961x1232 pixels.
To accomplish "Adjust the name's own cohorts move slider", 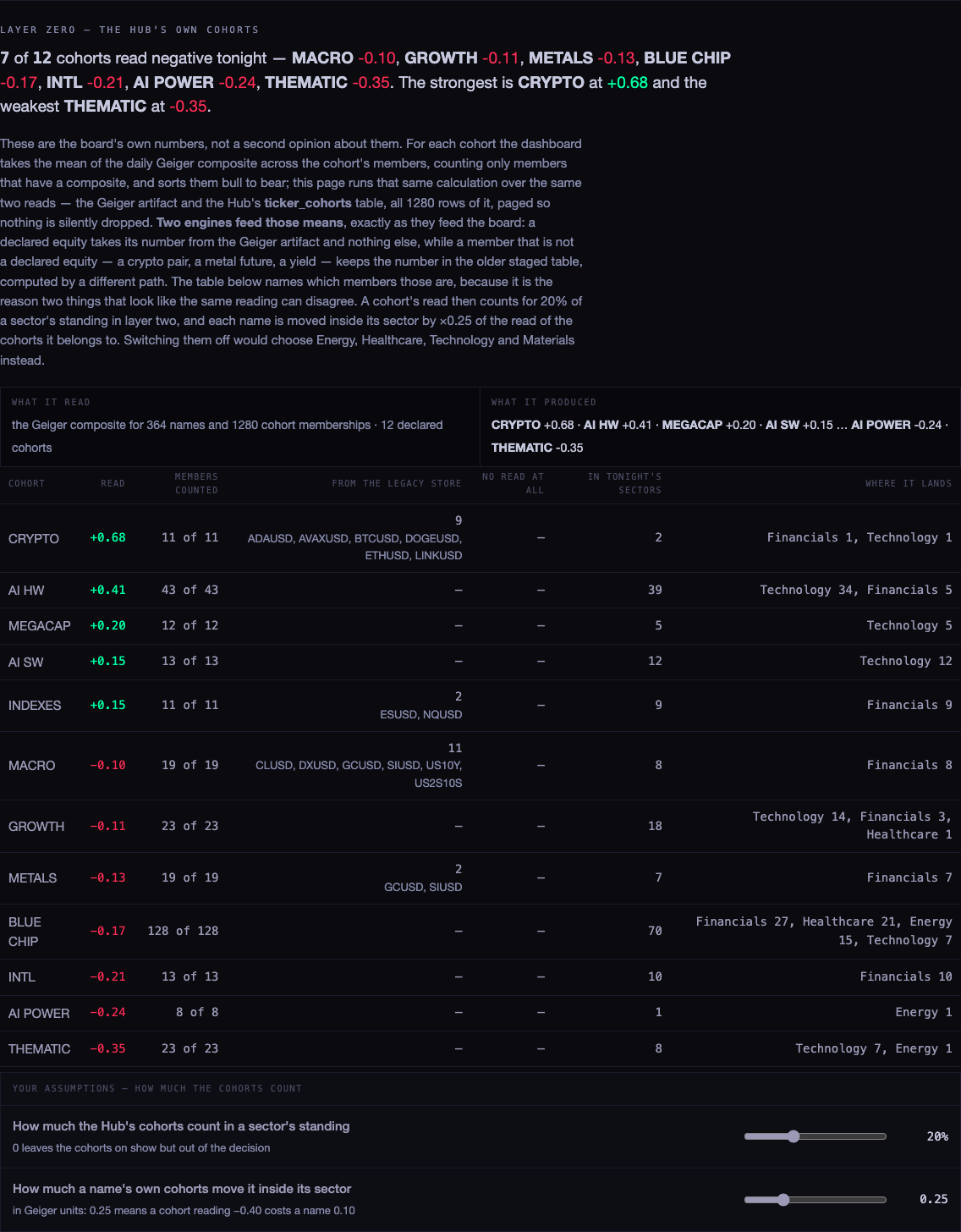I will click(x=815, y=1199).
